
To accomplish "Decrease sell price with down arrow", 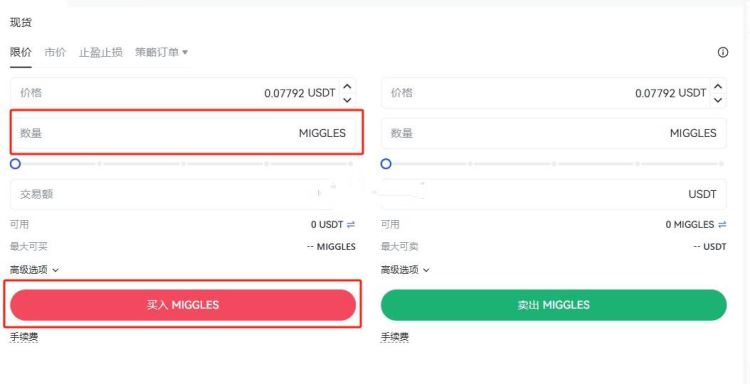I will tap(718, 99).
